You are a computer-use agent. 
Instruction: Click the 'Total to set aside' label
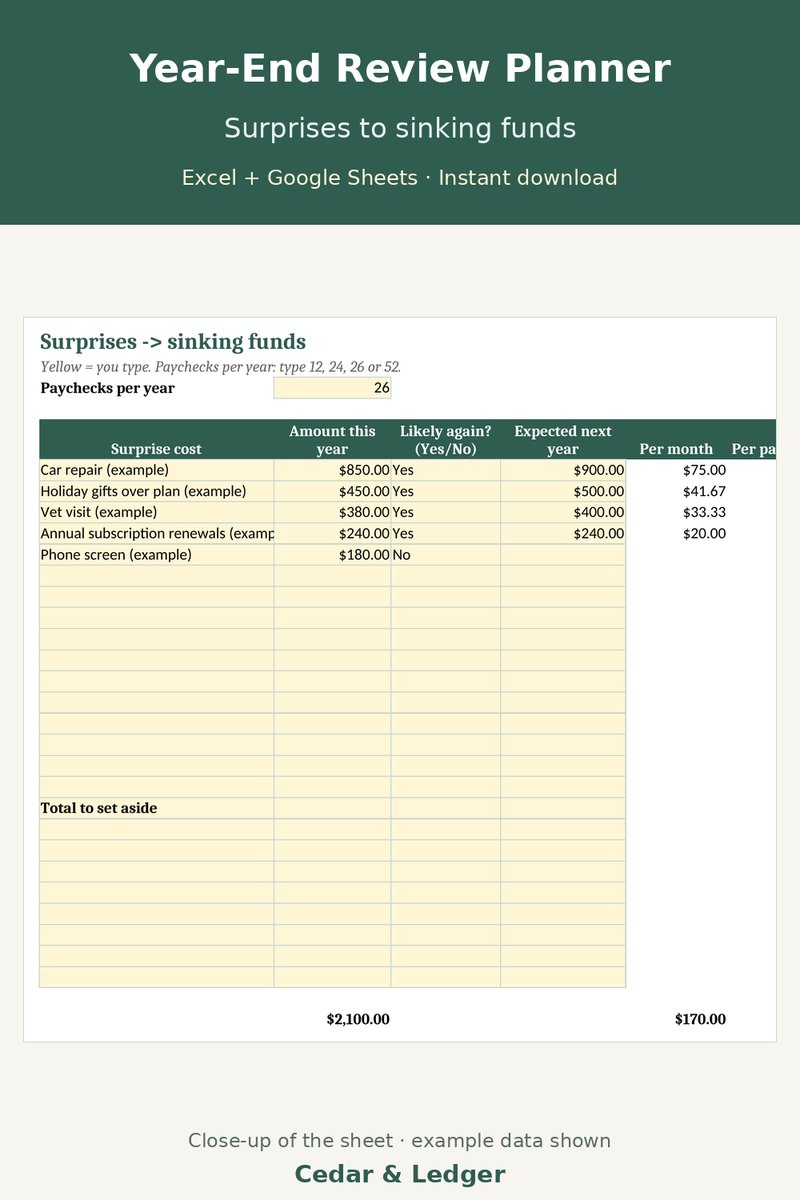(x=99, y=808)
